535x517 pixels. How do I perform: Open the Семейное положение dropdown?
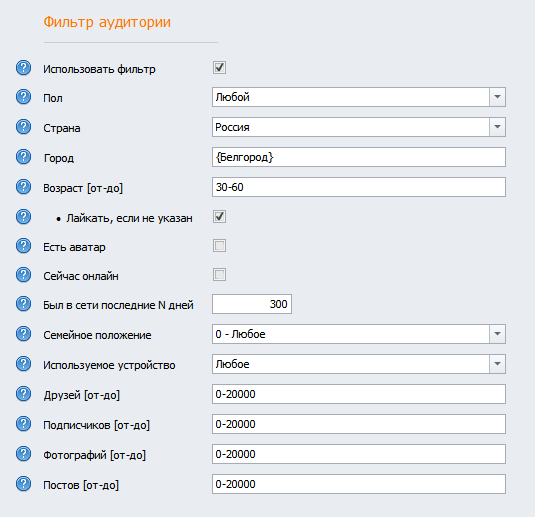[x=359, y=334]
